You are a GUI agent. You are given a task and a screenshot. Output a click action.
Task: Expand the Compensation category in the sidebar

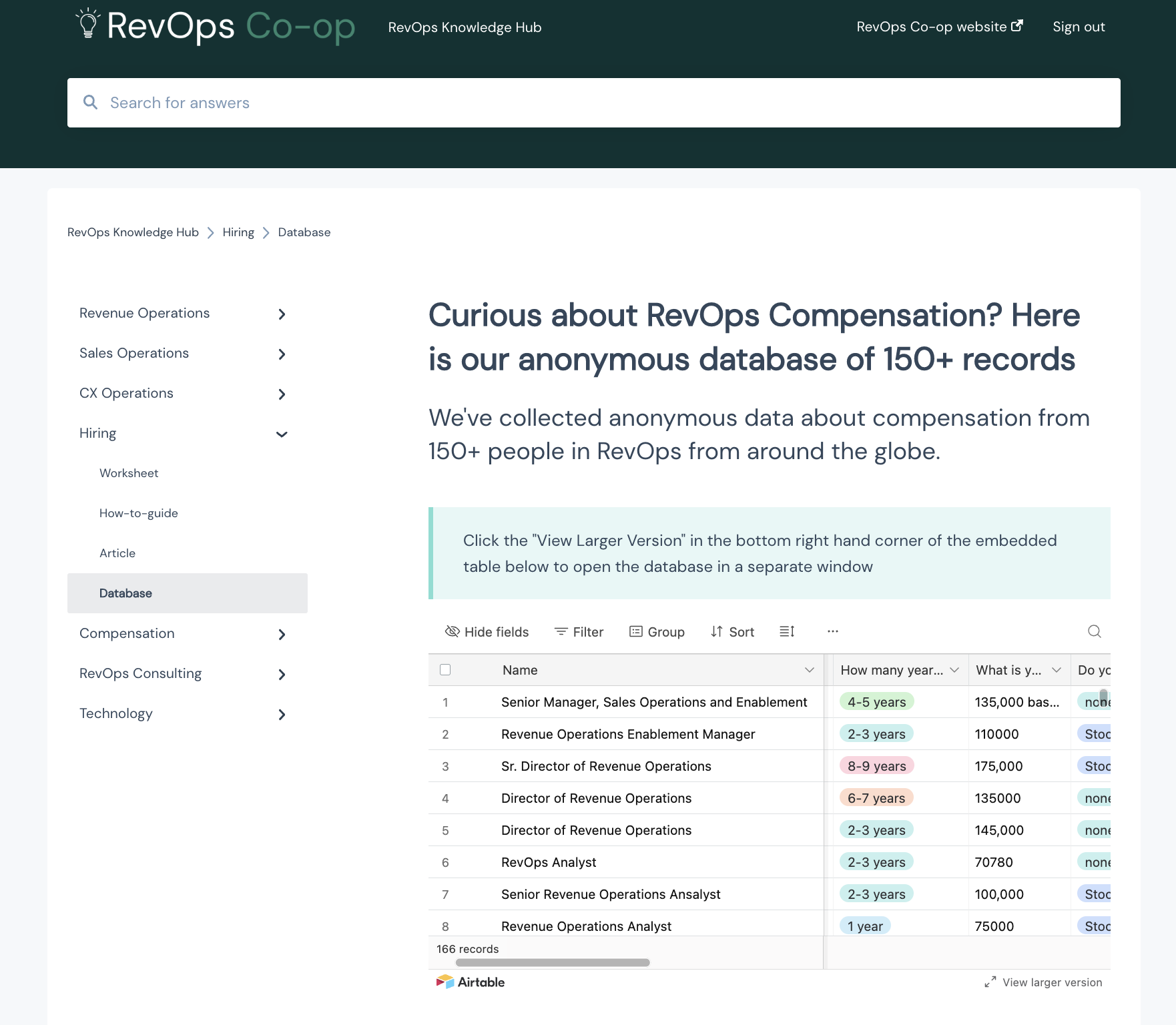(x=281, y=634)
